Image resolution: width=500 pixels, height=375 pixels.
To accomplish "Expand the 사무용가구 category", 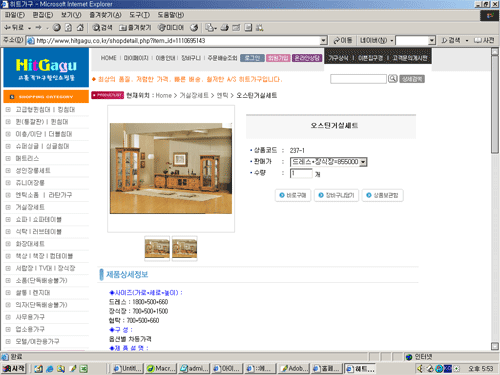I will point(8,317).
